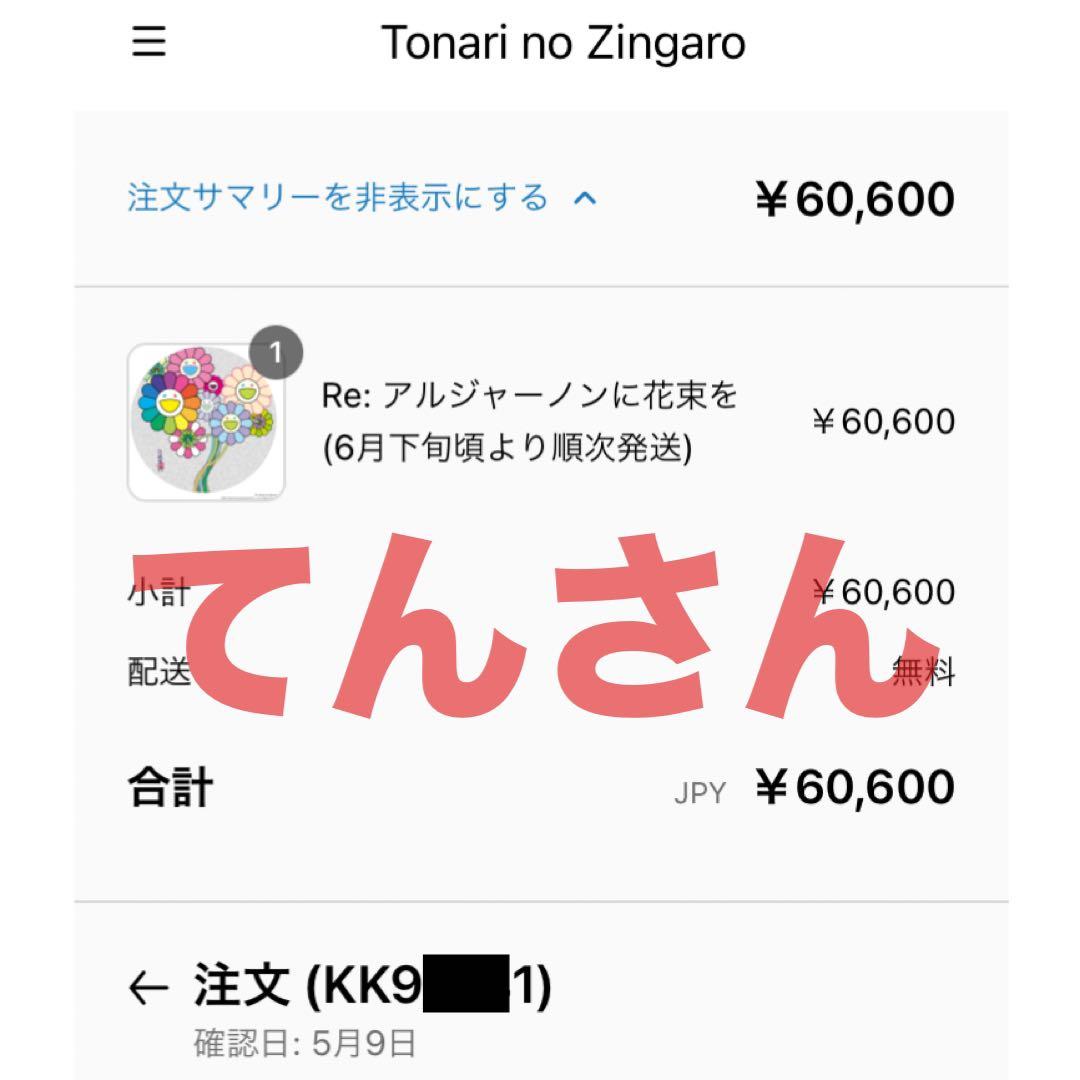Click the 合計 total label

click(170, 787)
